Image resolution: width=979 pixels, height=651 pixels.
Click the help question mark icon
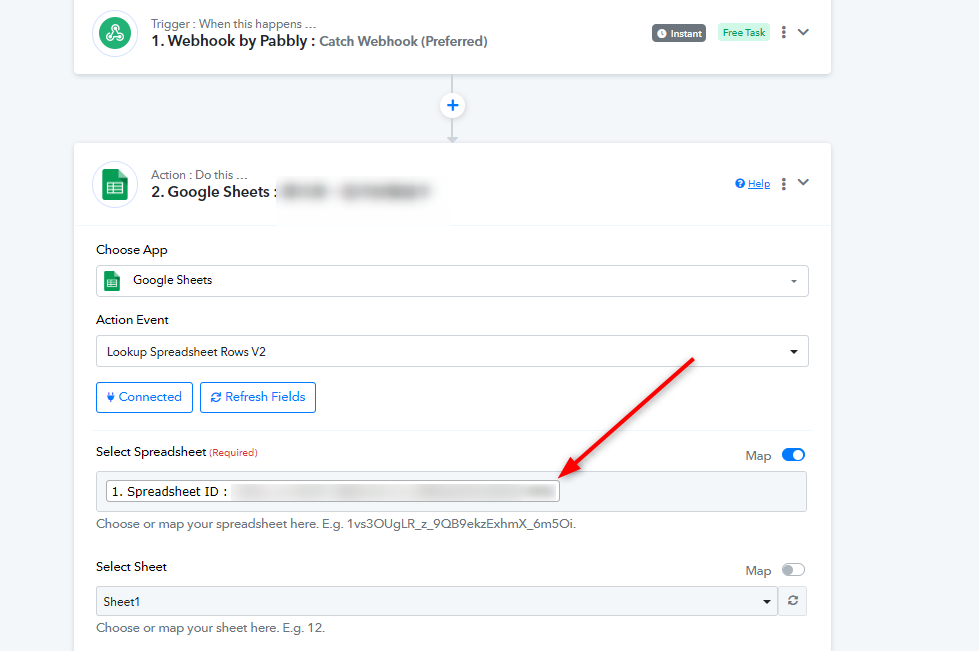pyautogui.click(x=740, y=184)
